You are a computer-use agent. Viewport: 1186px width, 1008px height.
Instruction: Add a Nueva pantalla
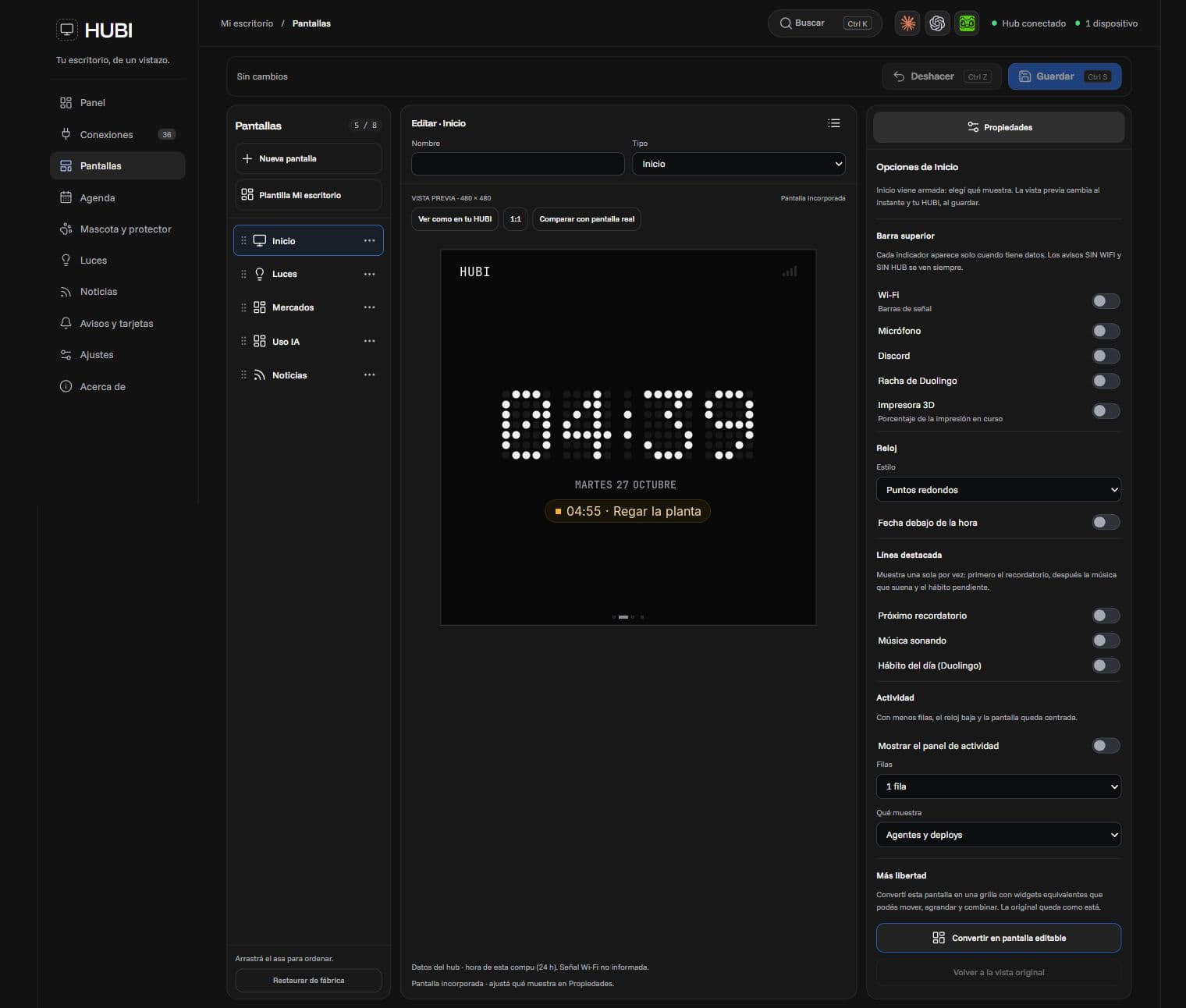pos(308,158)
